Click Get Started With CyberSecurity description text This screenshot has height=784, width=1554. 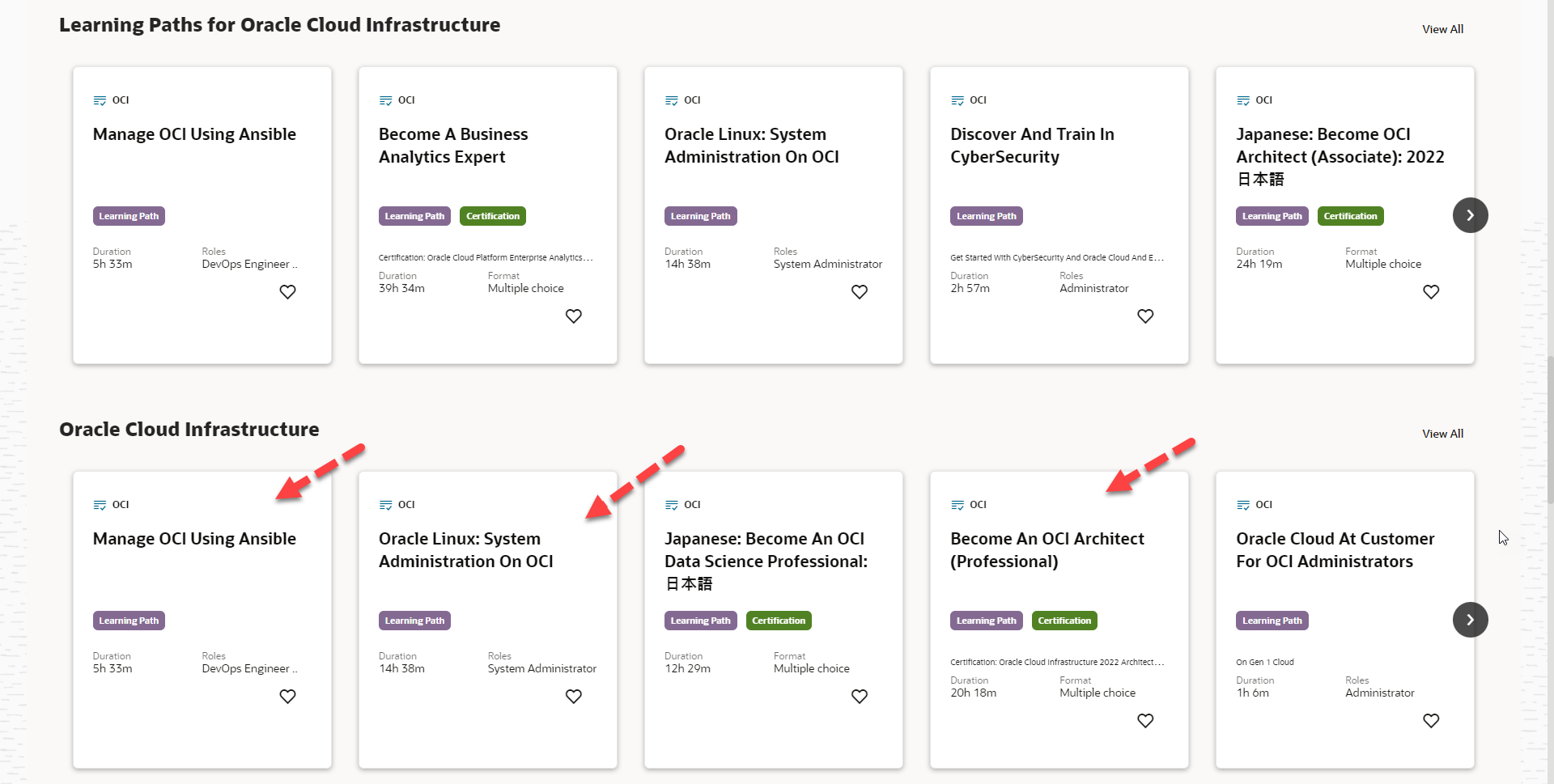click(1056, 257)
